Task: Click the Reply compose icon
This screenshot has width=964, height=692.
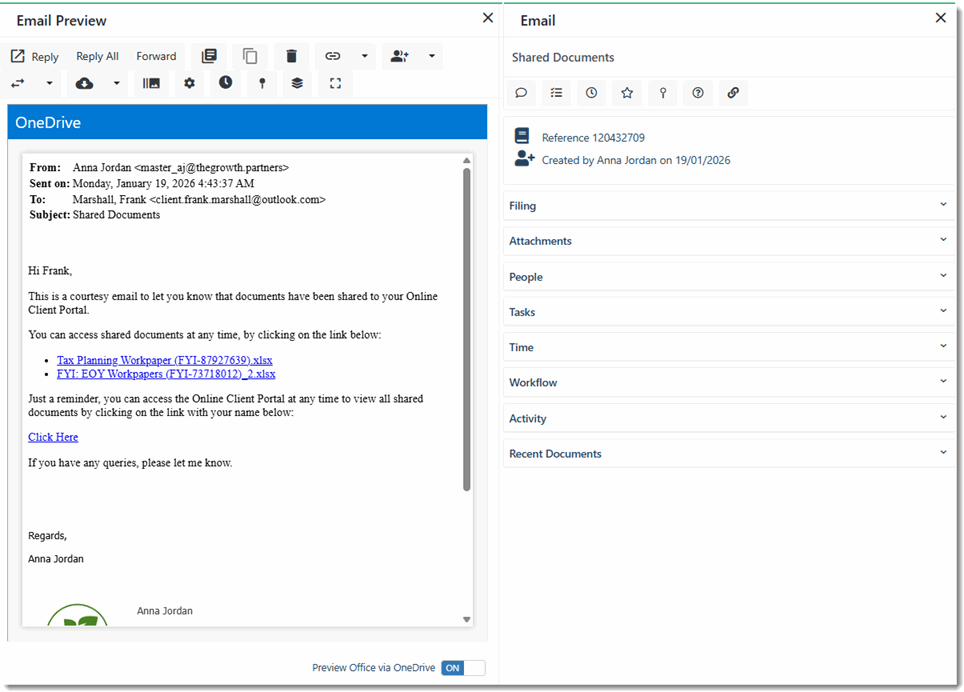Action: coord(18,56)
